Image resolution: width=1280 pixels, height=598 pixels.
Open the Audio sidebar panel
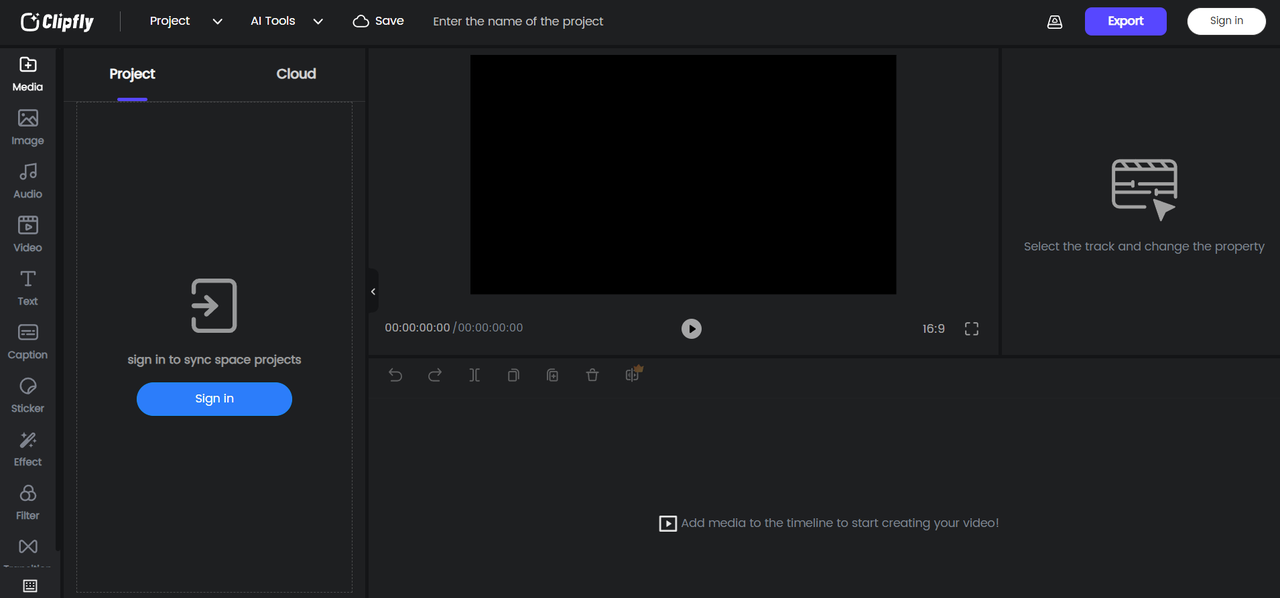[28, 181]
